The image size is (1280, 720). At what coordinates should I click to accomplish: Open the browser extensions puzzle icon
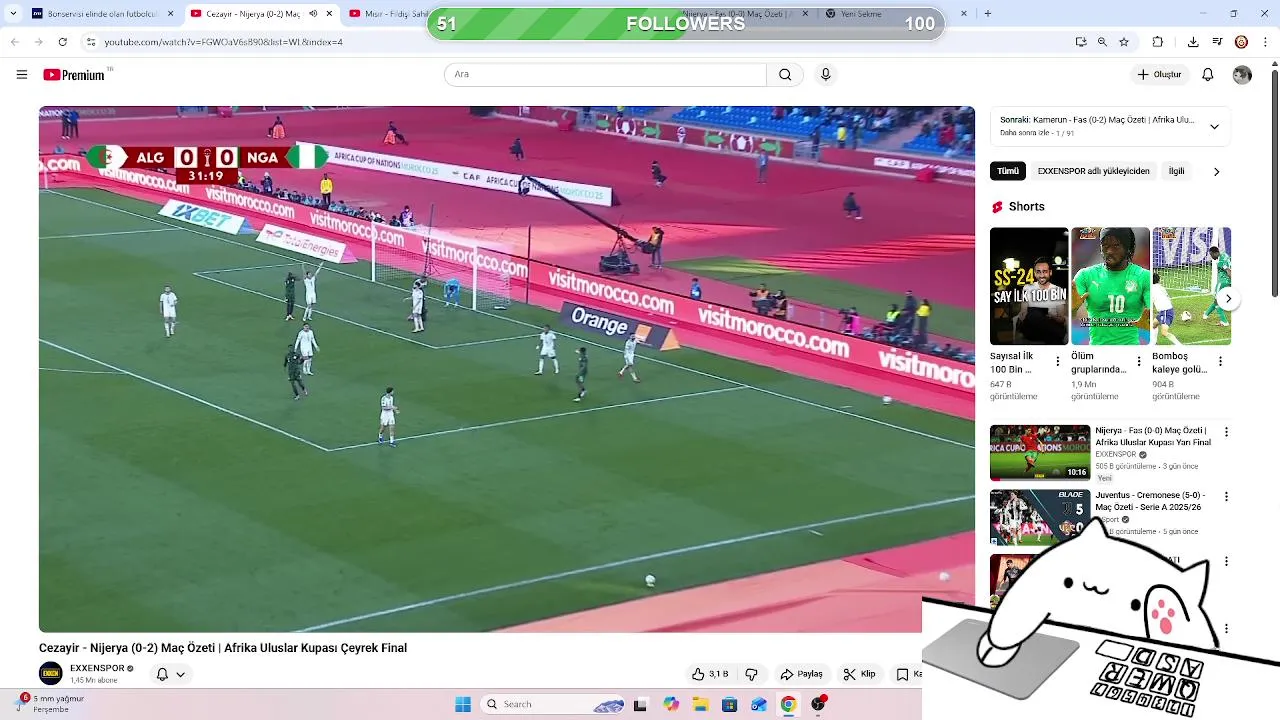tap(1158, 42)
